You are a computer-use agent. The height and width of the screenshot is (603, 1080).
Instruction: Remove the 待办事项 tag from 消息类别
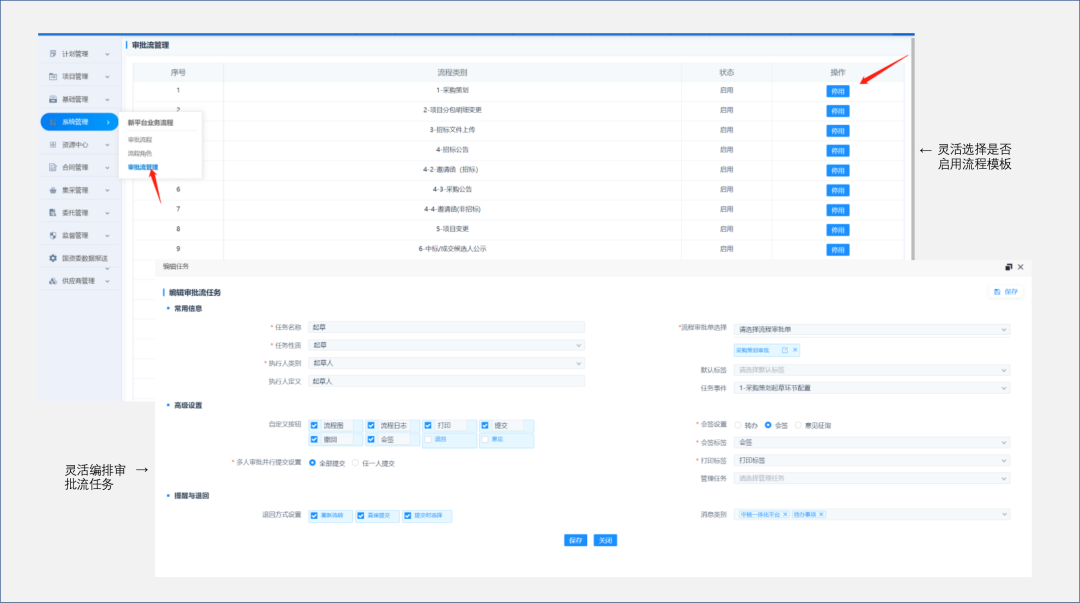tap(821, 514)
